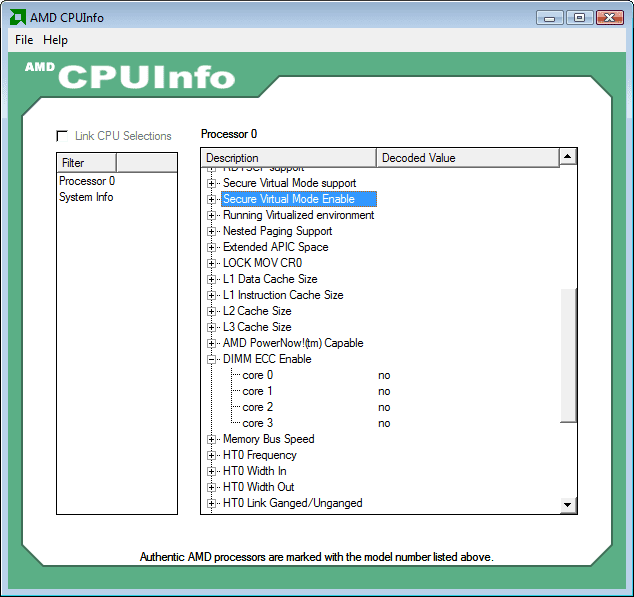Click the 'no' value for core 3
634x597 pixels.
click(x=384, y=423)
